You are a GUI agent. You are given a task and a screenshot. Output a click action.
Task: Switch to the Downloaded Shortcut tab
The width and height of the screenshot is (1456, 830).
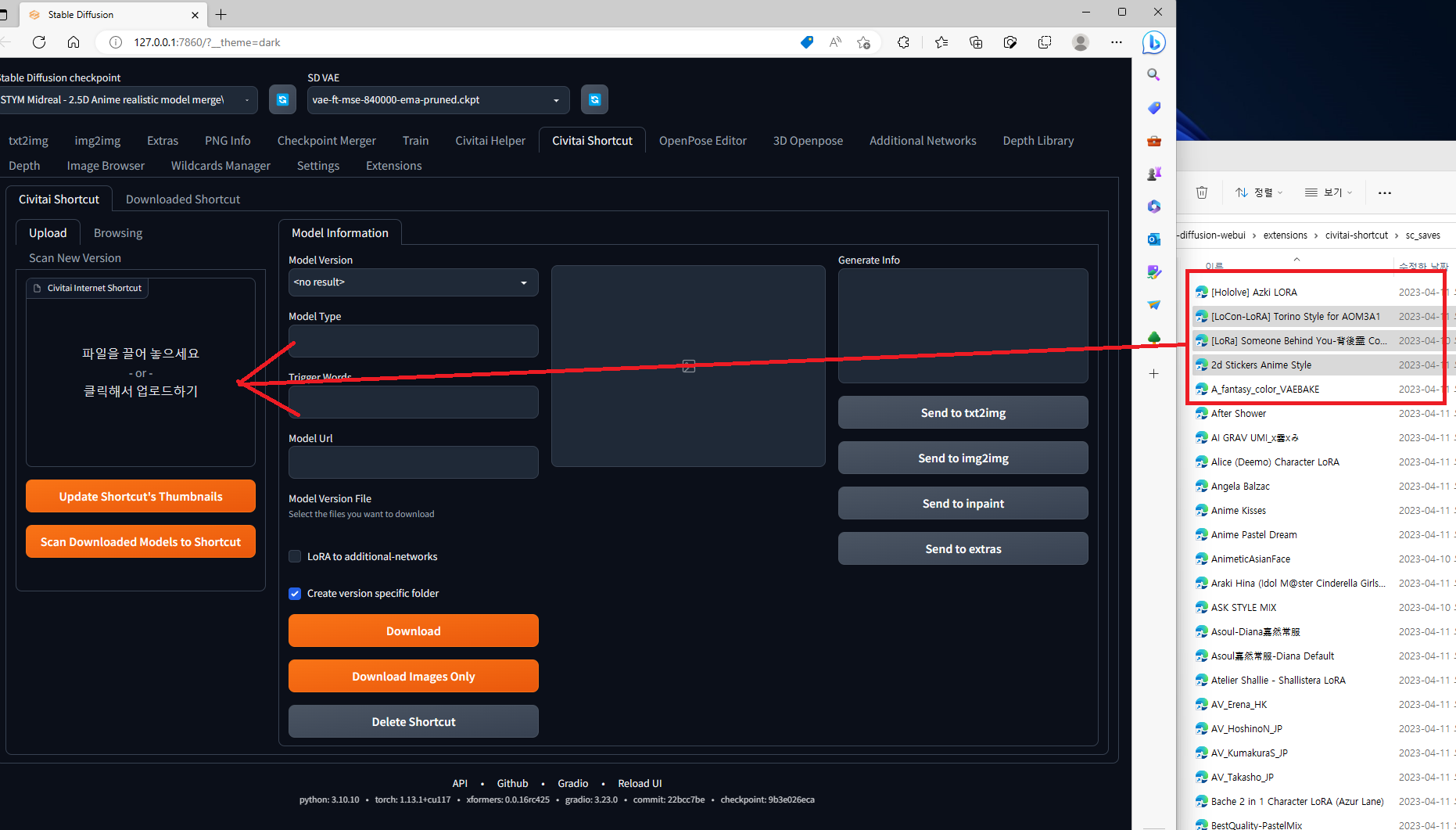(x=183, y=199)
